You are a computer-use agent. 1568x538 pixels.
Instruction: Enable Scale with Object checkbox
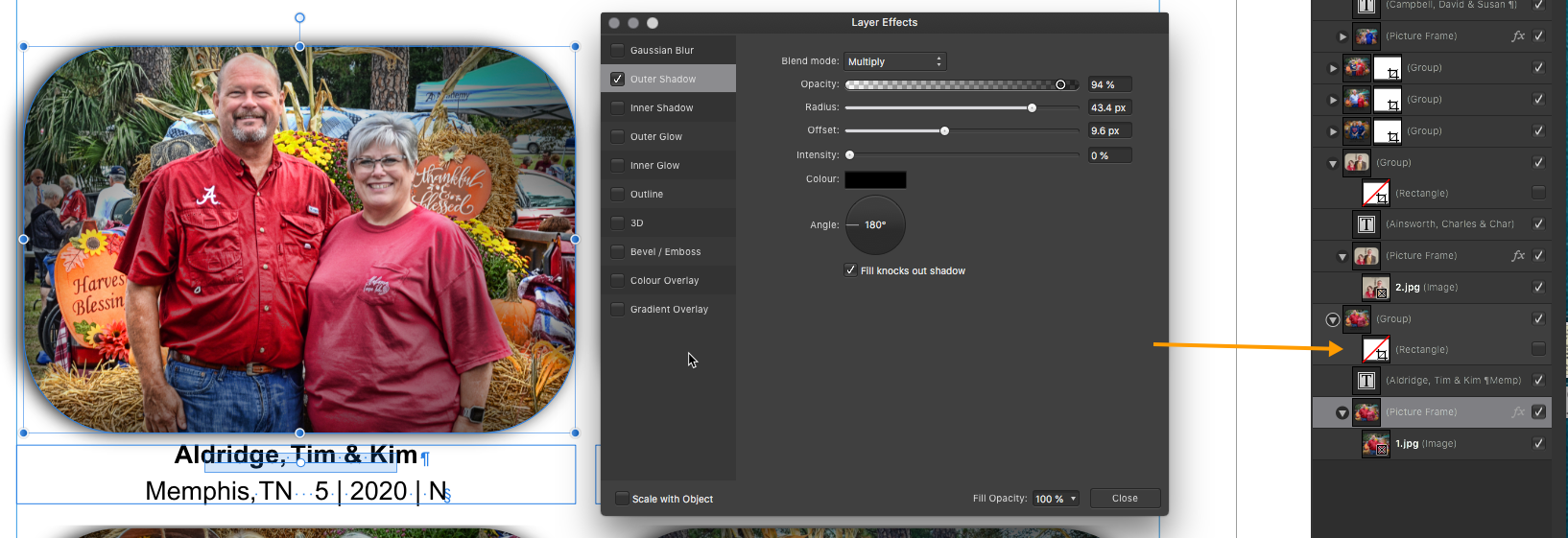click(x=622, y=499)
